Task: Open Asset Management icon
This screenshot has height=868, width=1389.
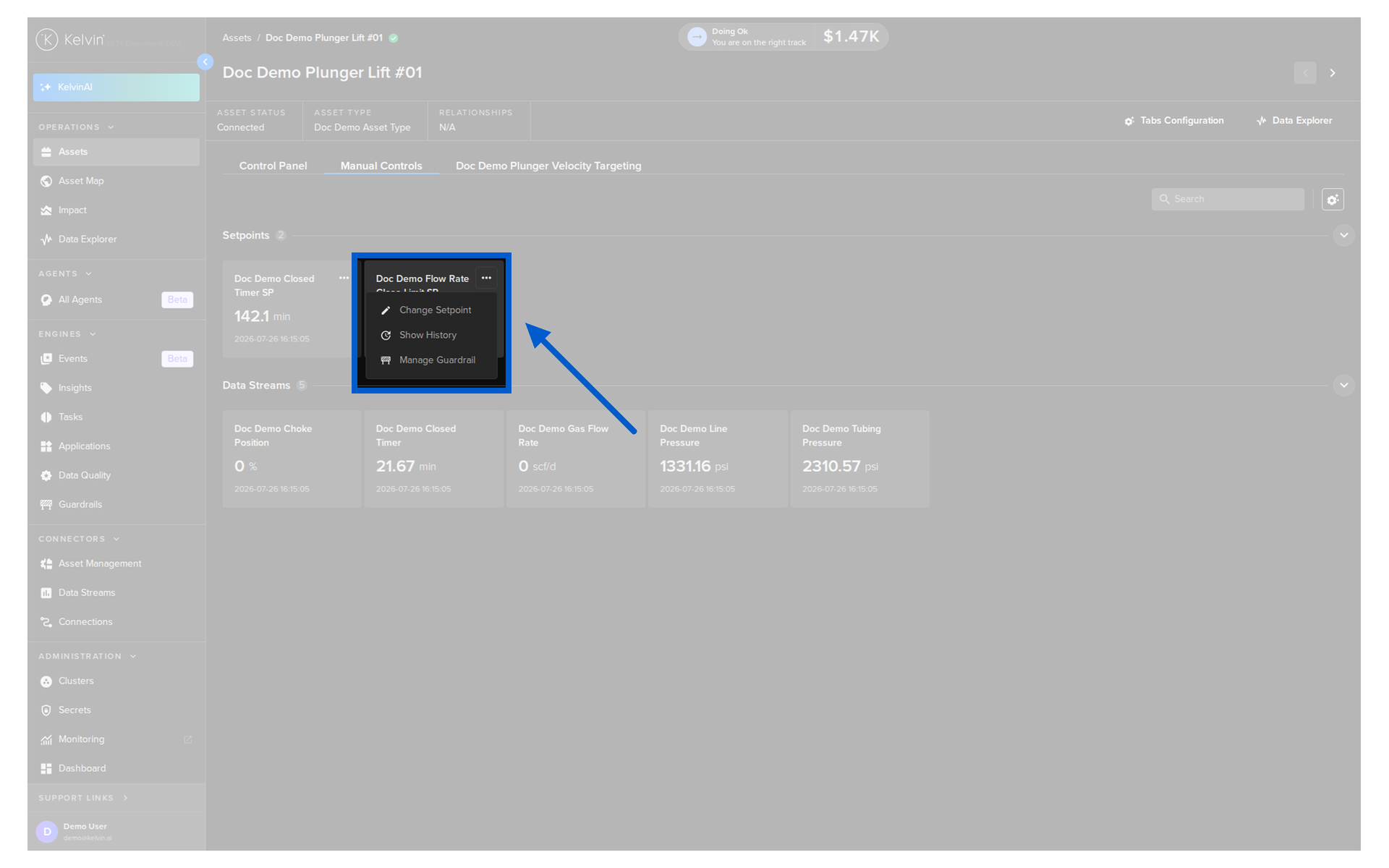Action: tap(46, 564)
